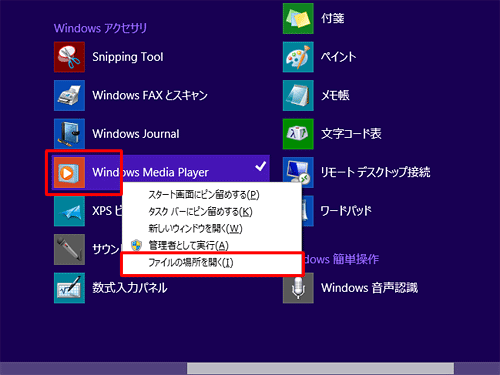This screenshot has width=500, height=375.
Task: Toggle the checkmark on Windows Media Player tile
Action: pos(261,166)
